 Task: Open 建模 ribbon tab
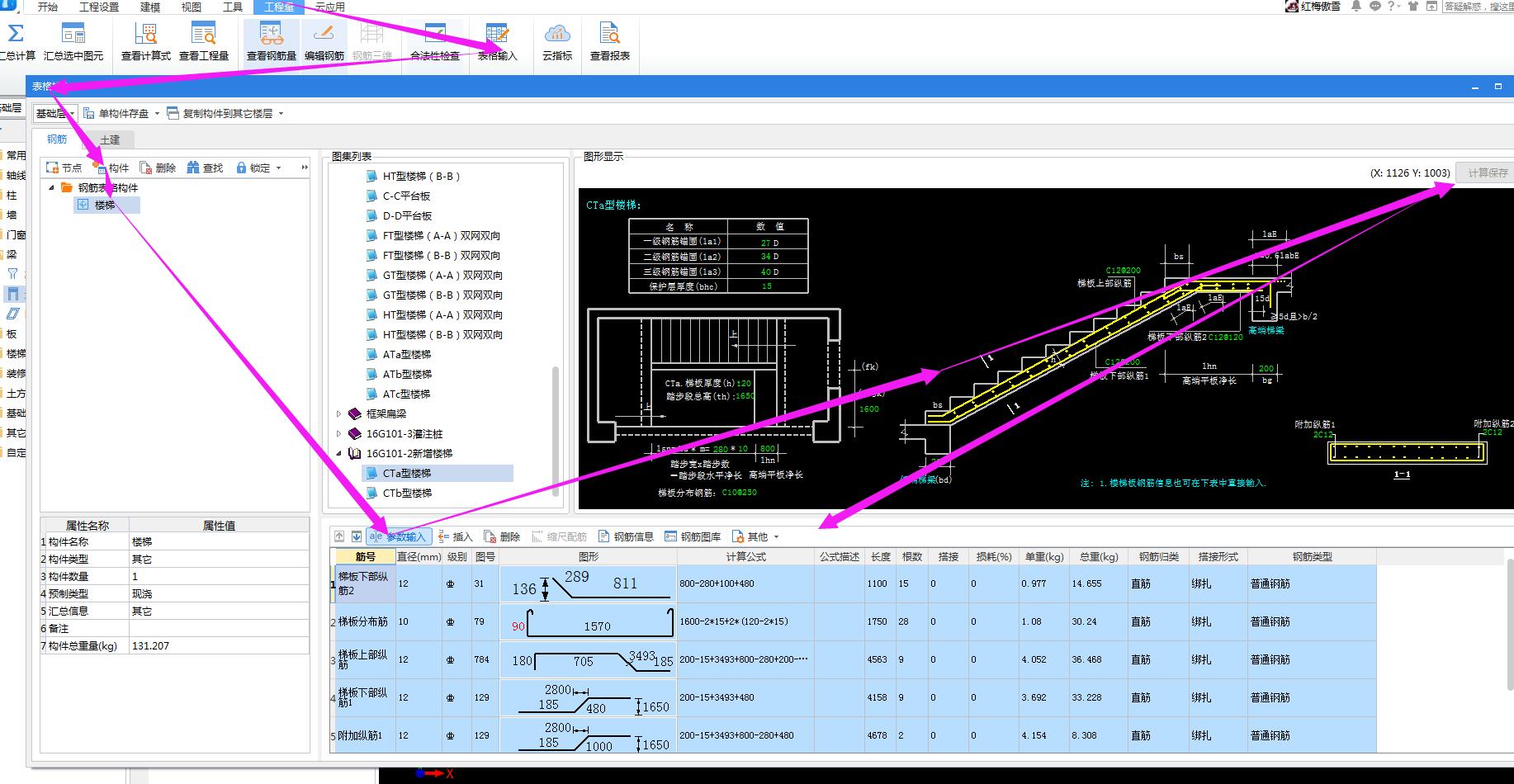[150, 7]
